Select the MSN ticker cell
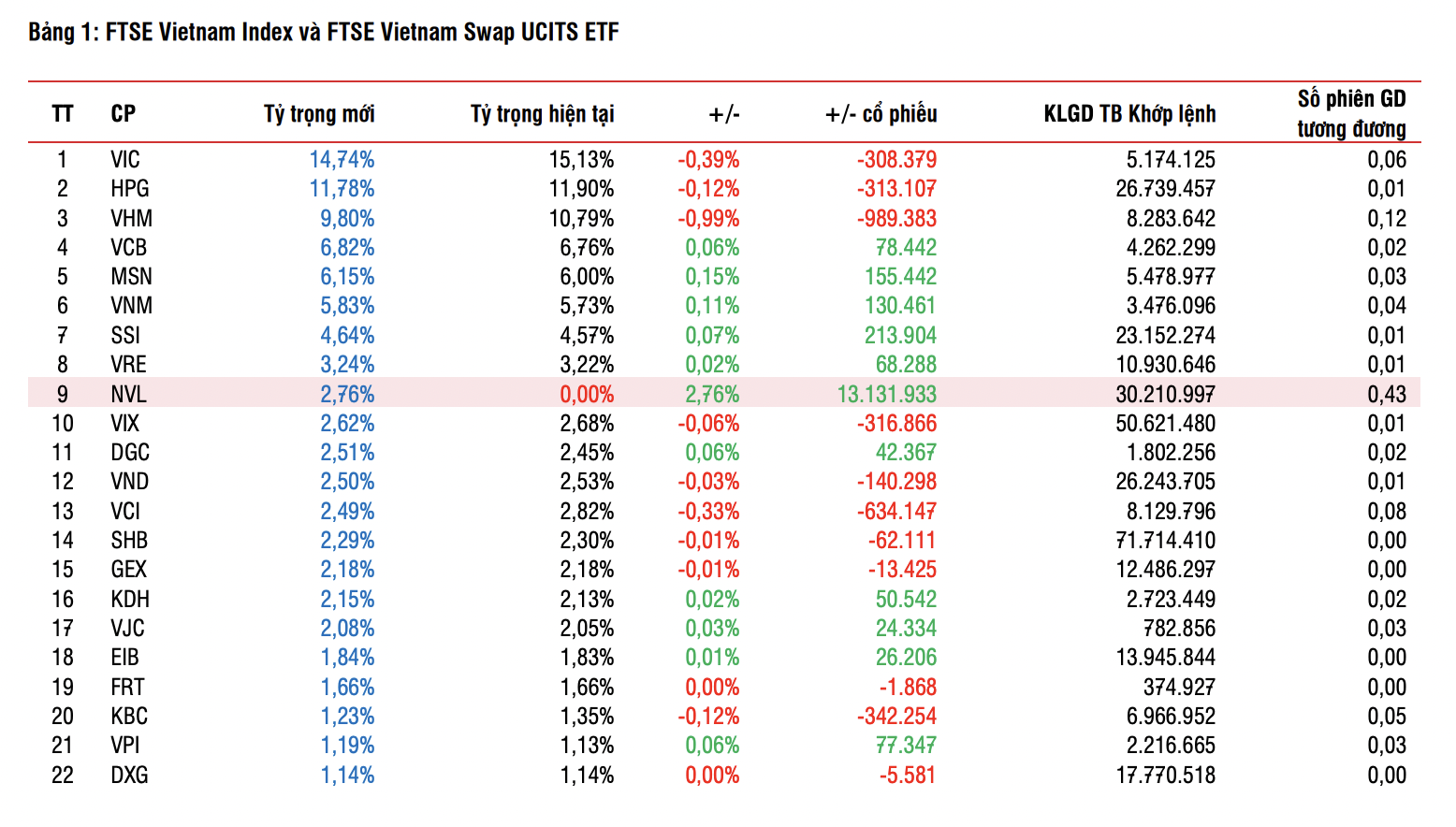Image resolution: width=1456 pixels, height=827 pixels. (x=131, y=277)
